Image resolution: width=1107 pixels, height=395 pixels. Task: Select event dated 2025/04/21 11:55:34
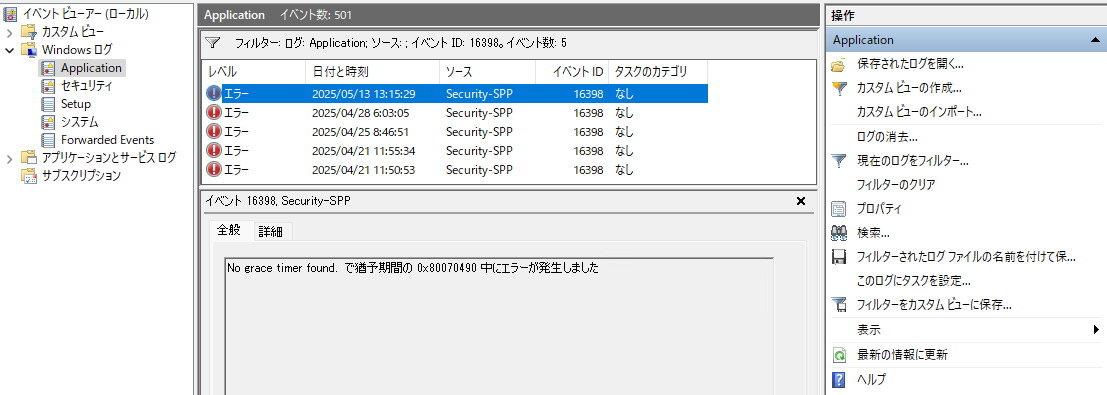click(455, 151)
